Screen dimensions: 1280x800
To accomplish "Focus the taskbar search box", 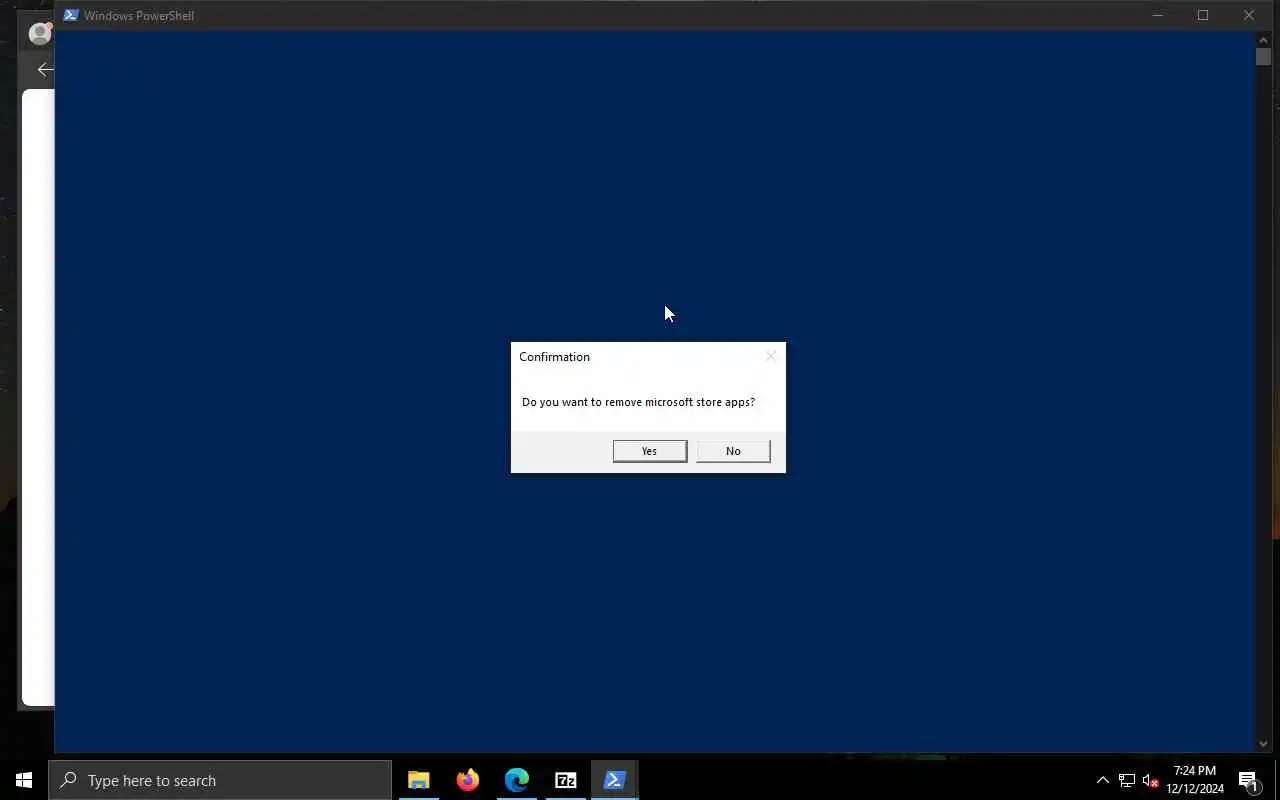I will click(220, 780).
